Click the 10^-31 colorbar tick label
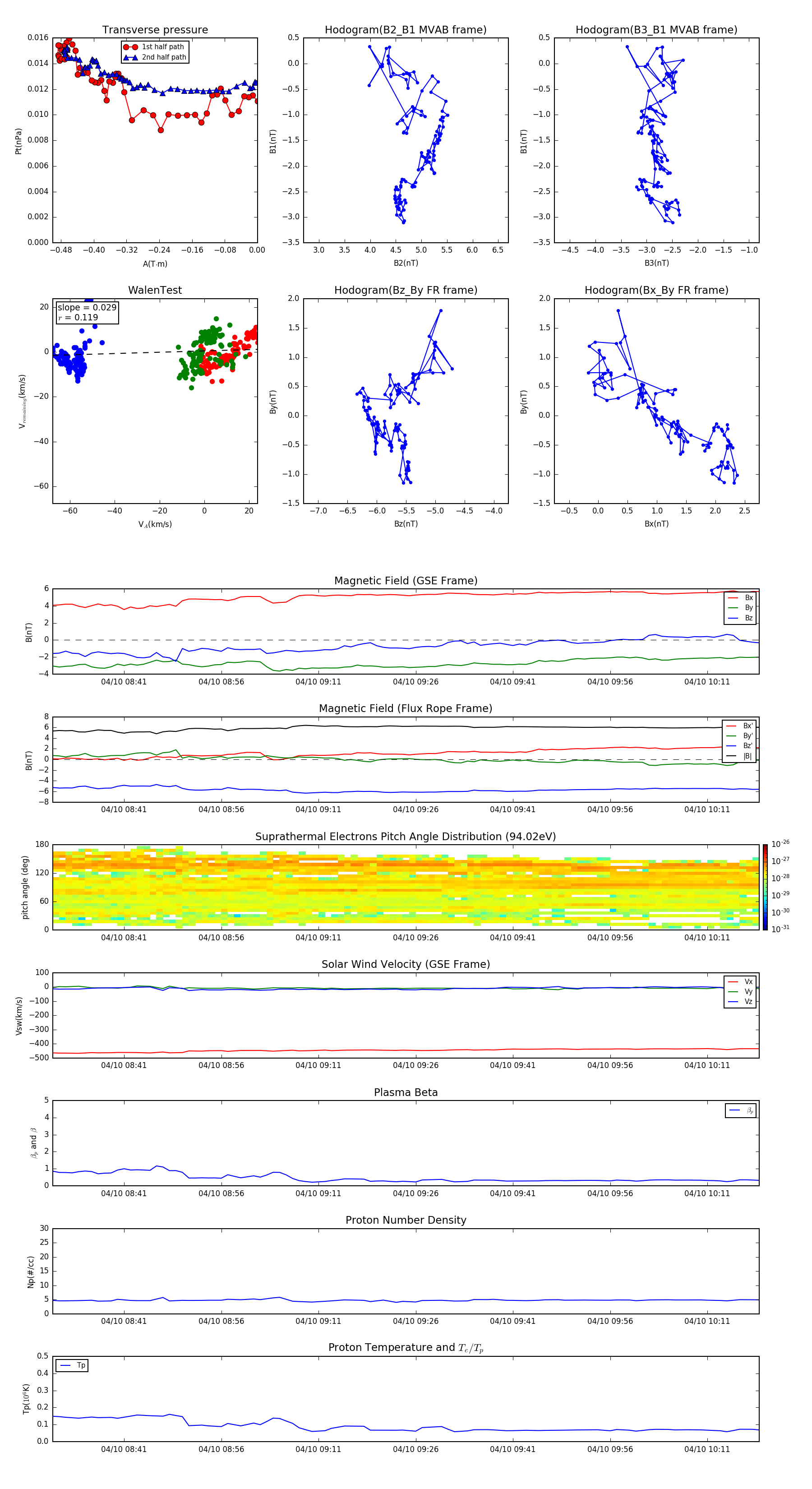 (x=780, y=929)
